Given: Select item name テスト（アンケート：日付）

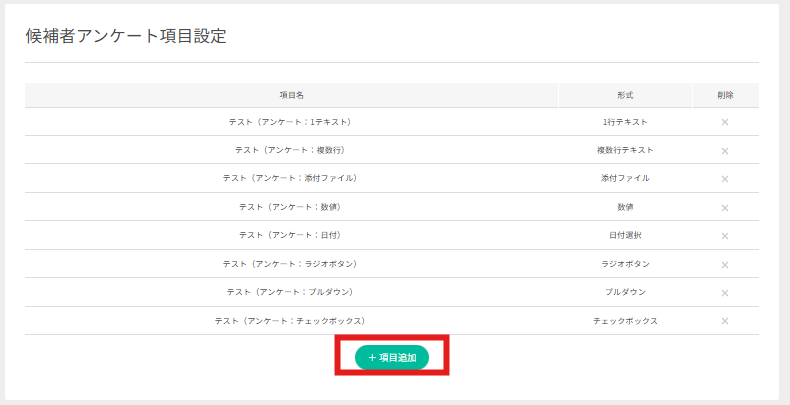Looking at the screenshot, I should click(290, 235).
